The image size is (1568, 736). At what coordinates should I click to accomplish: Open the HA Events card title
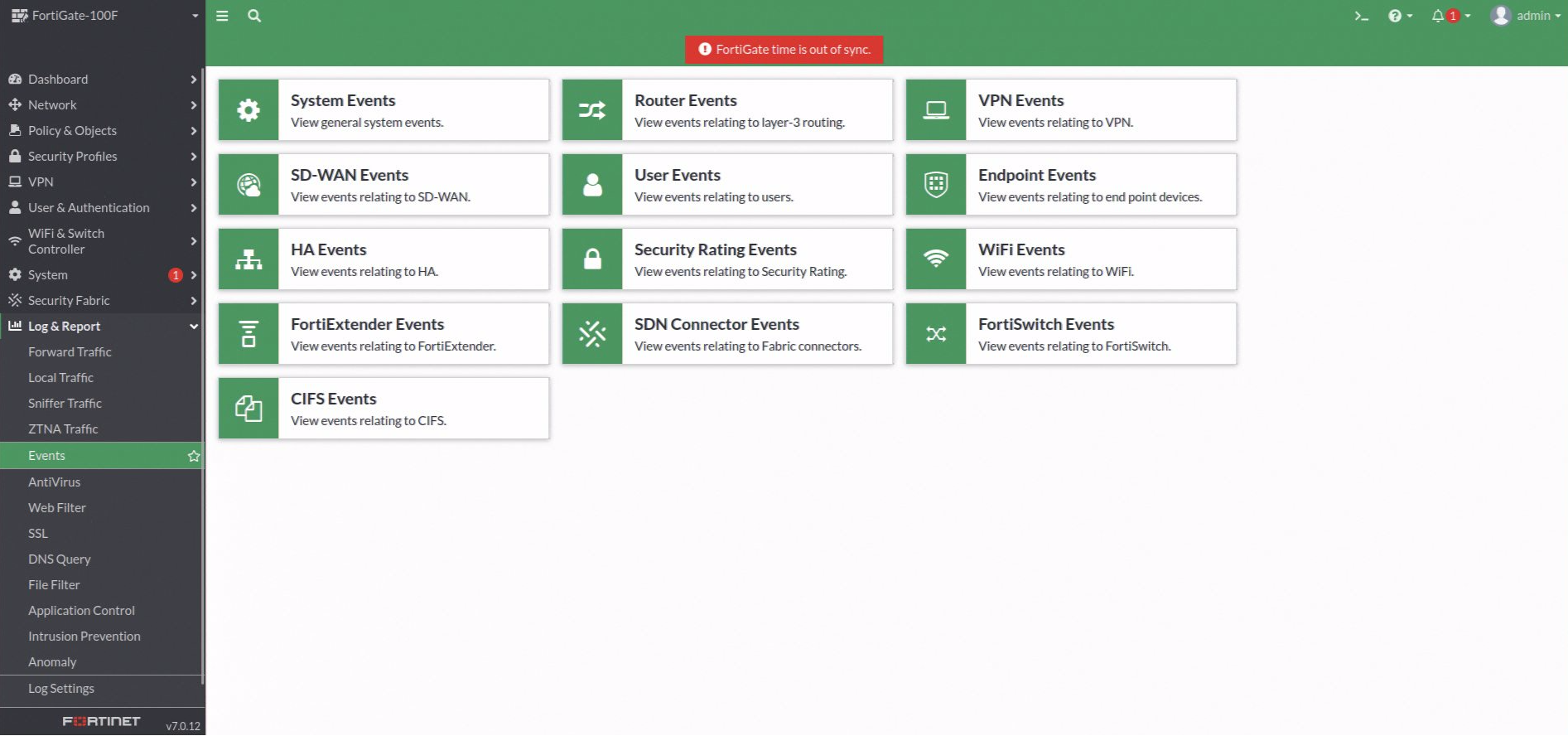(x=328, y=249)
